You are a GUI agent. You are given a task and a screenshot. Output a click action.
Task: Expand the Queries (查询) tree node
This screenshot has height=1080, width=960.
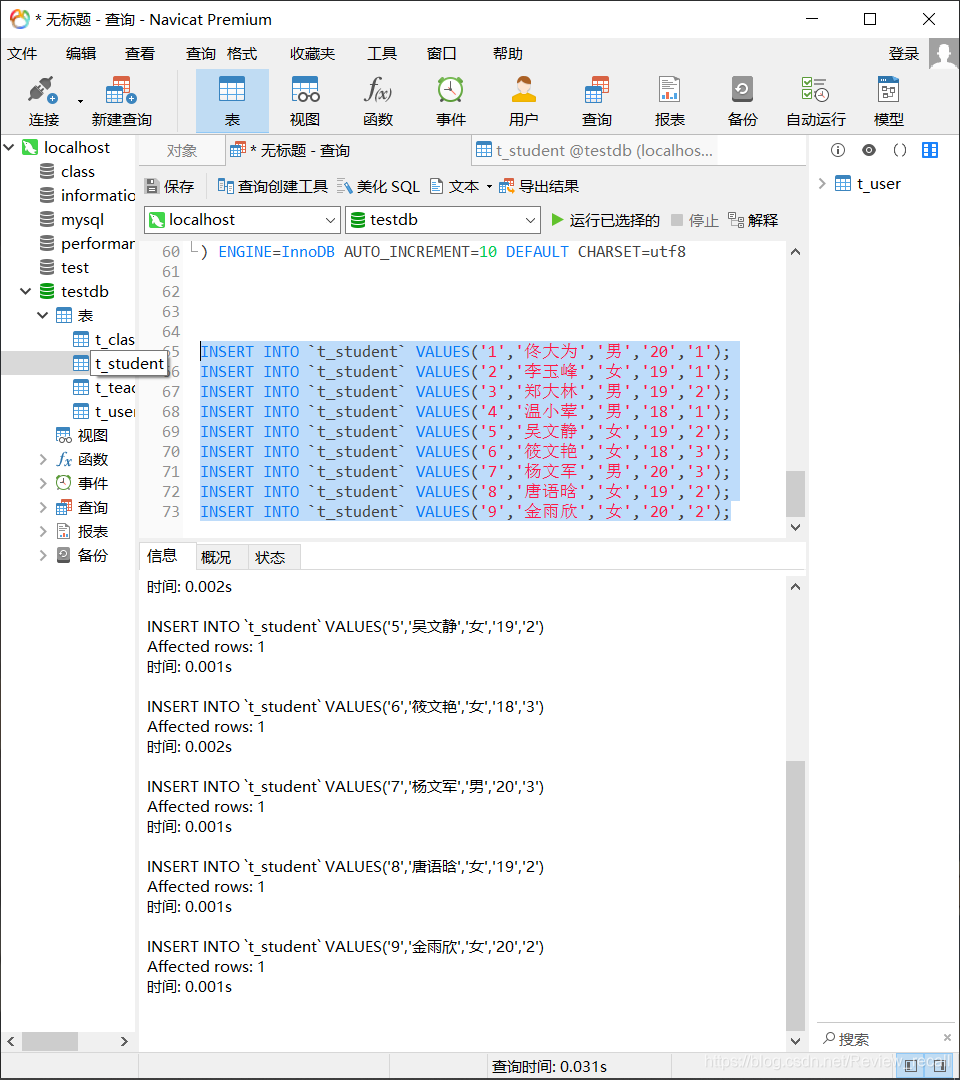pyautogui.click(x=43, y=508)
